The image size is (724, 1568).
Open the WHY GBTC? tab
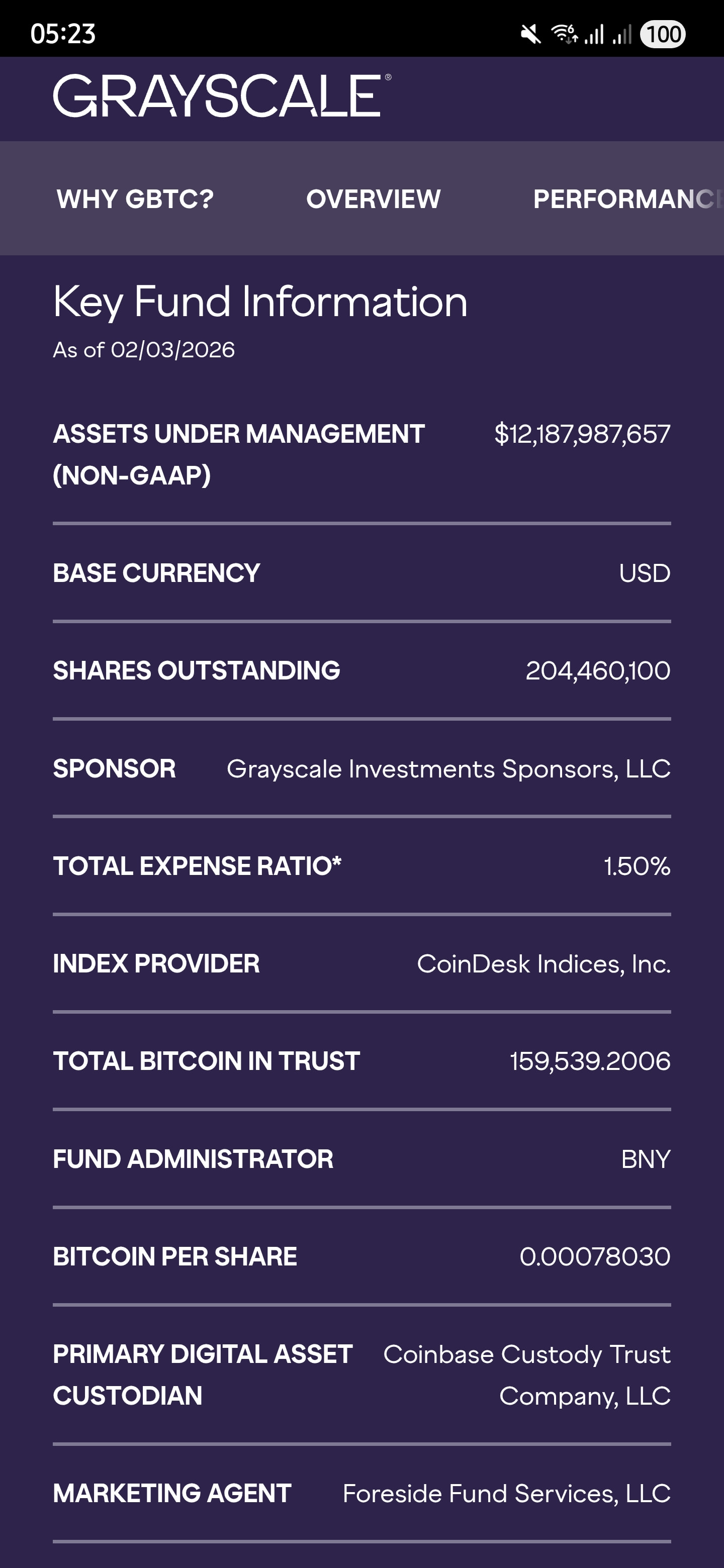coord(135,199)
